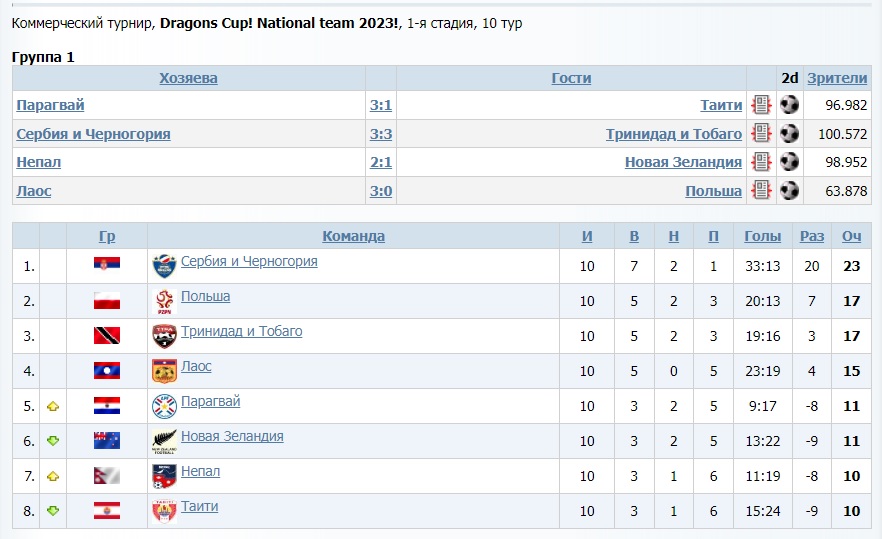Image resolution: width=882 pixels, height=539 pixels.
Task: Click the Таити team crest icon
Action: pyautogui.click(x=164, y=510)
